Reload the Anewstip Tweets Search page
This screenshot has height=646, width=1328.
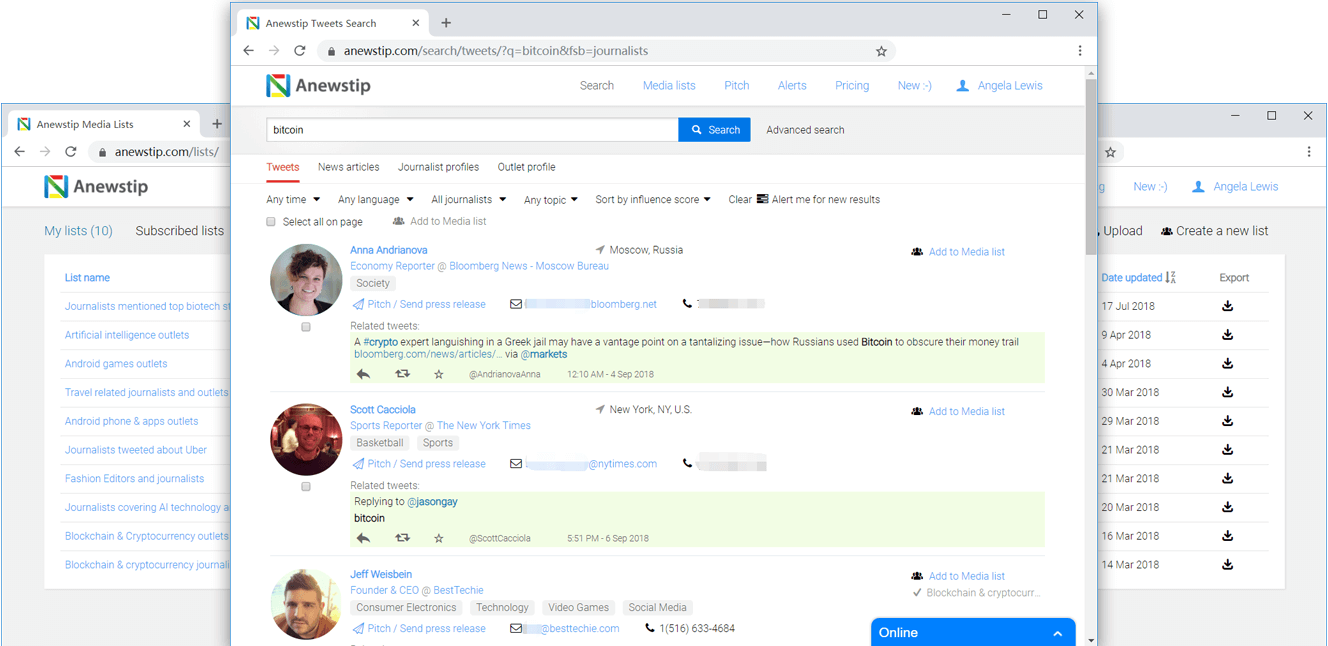299,51
